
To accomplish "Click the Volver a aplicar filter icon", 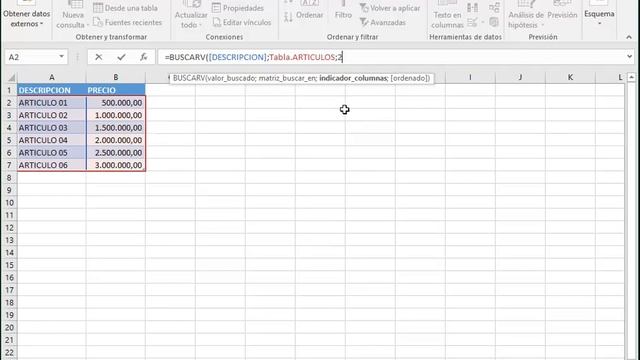I will point(364,8).
